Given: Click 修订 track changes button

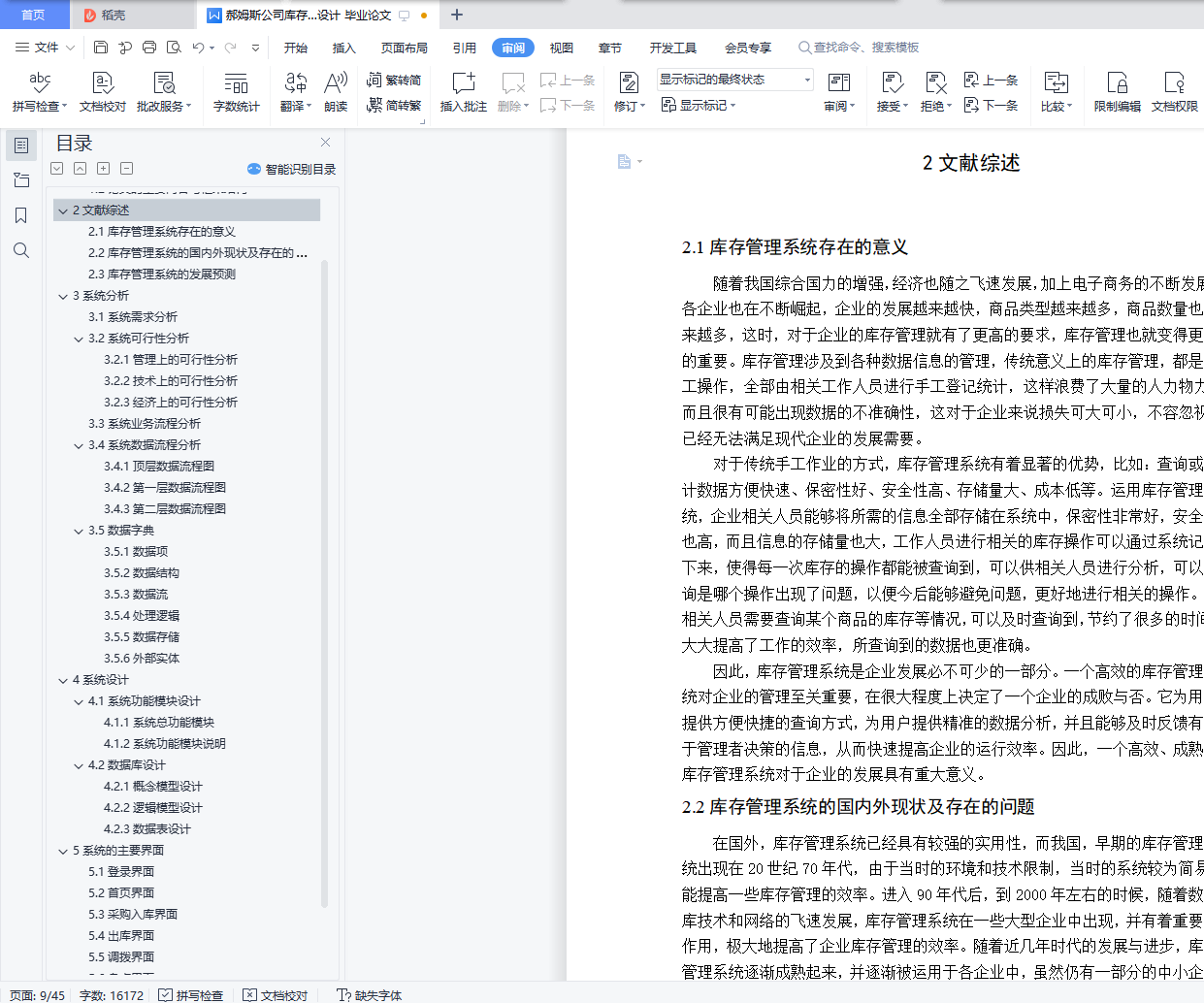Looking at the screenshot, I should [x=629, y=91].
